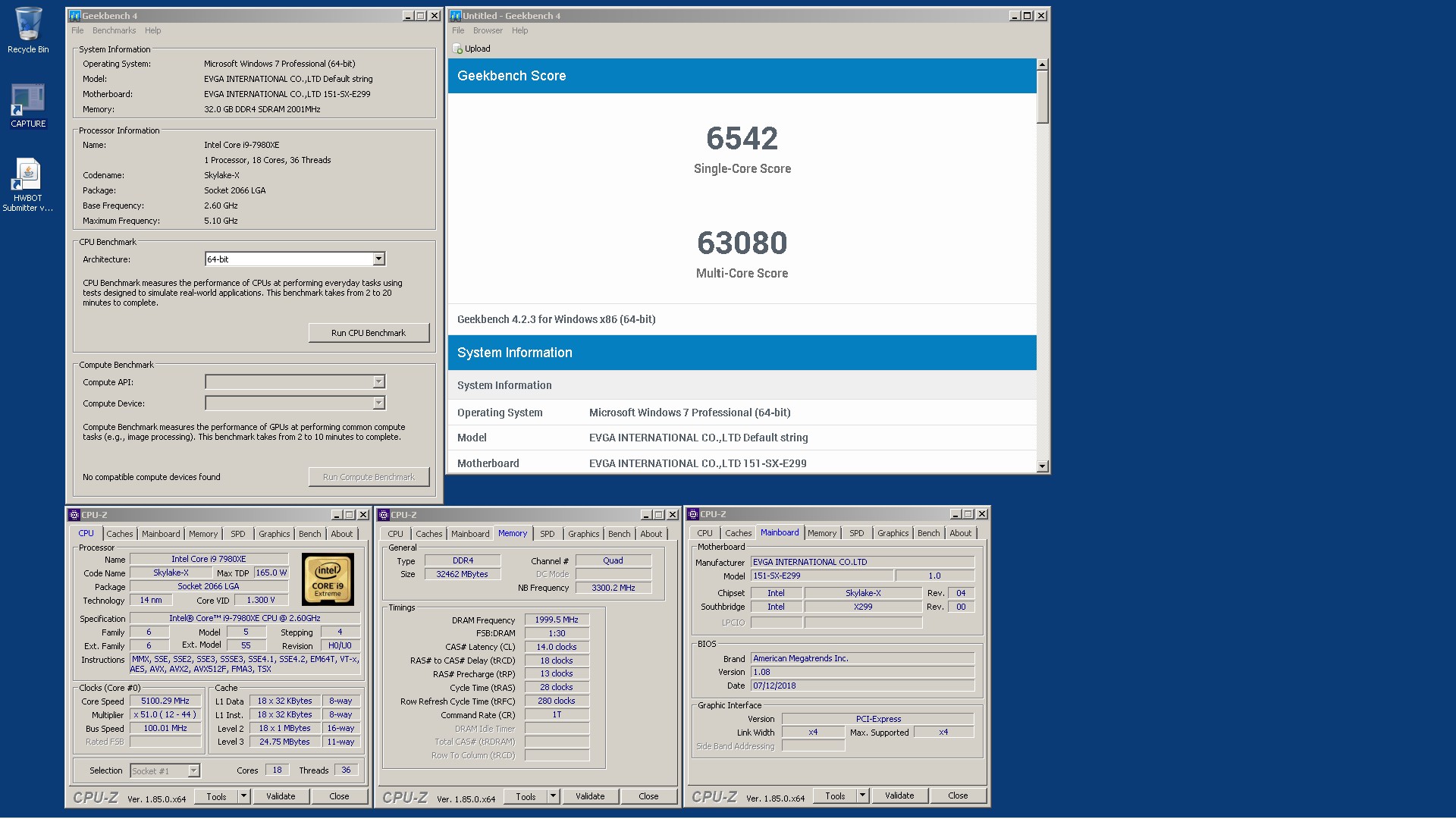
Task: Select Mainboard tab in Memory CPU-Z window
Action: [x=470, y=534]
